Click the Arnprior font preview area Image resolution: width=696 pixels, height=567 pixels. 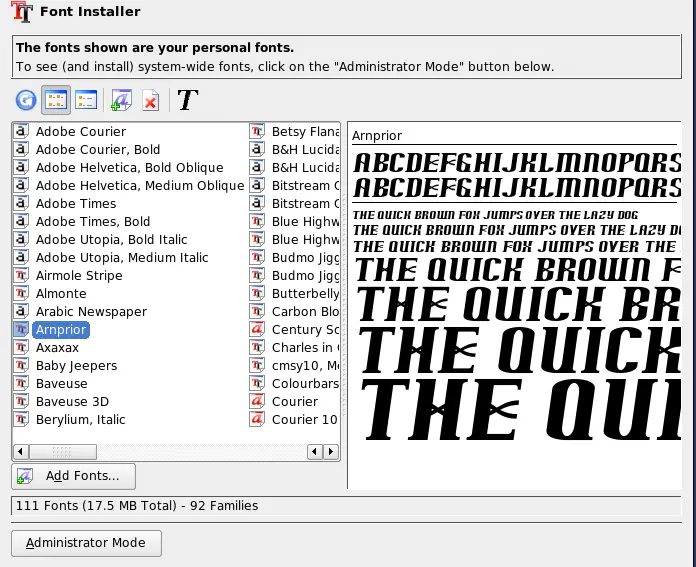(x=515, y=300)
